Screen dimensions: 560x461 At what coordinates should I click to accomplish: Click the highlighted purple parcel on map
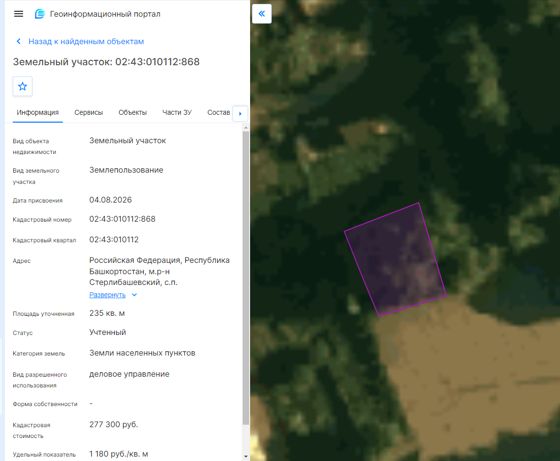(x=396, y=260)
